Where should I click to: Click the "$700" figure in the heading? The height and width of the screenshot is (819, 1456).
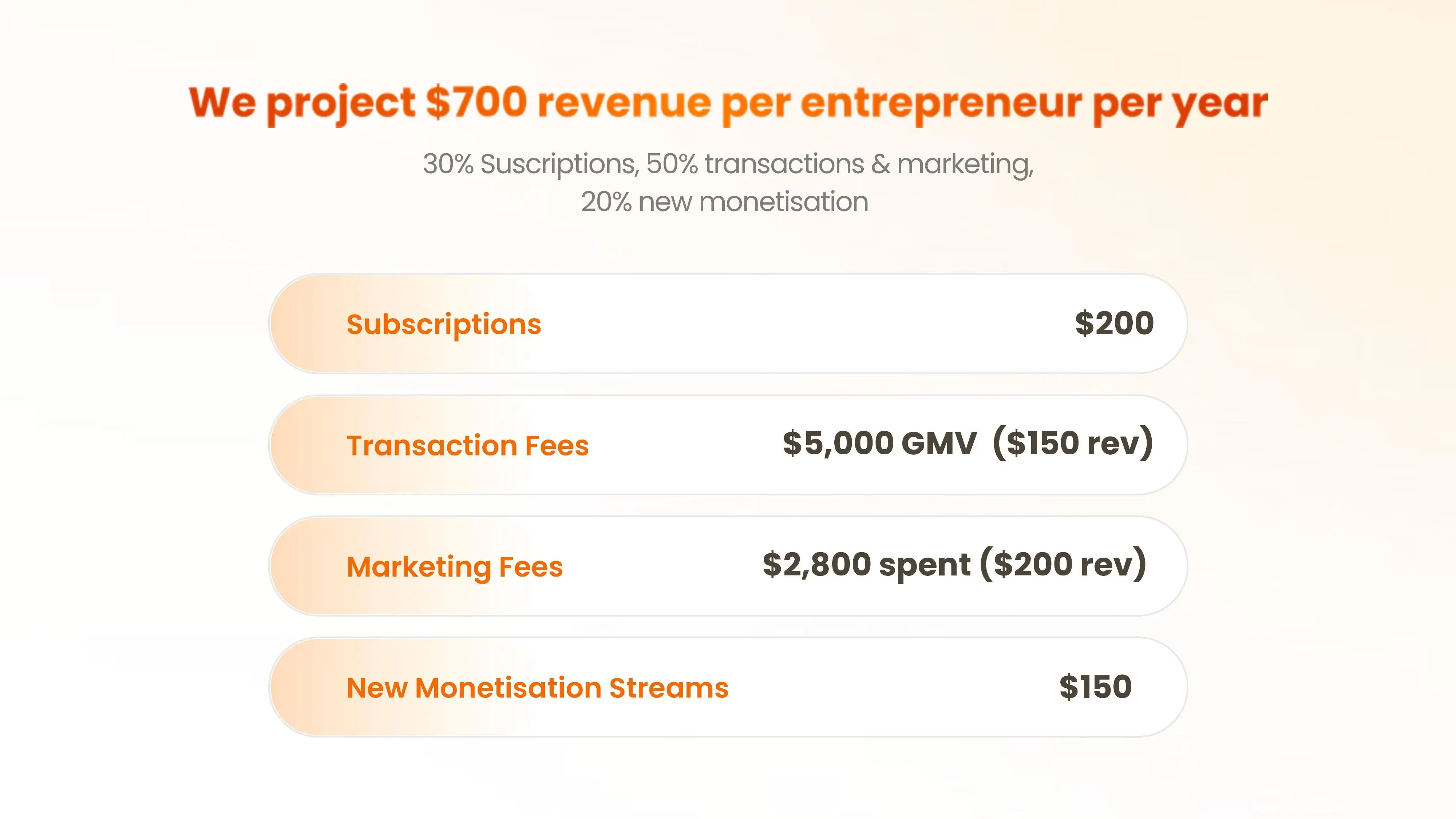[476, 103]
